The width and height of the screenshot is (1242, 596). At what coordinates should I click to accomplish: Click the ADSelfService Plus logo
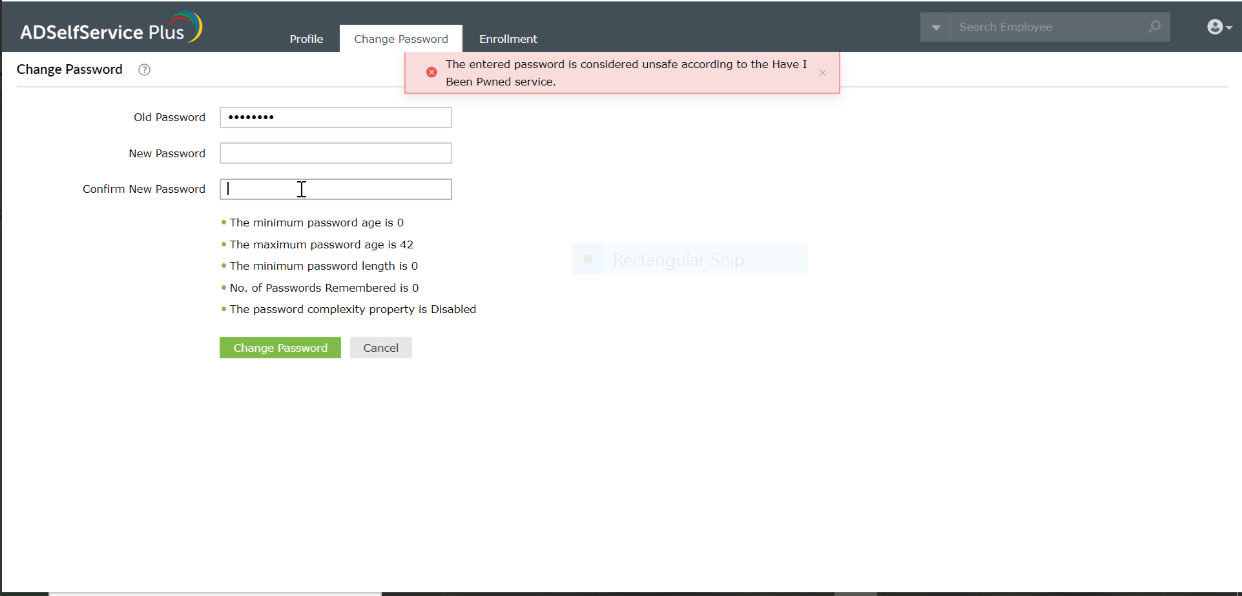tap(108, 28)
